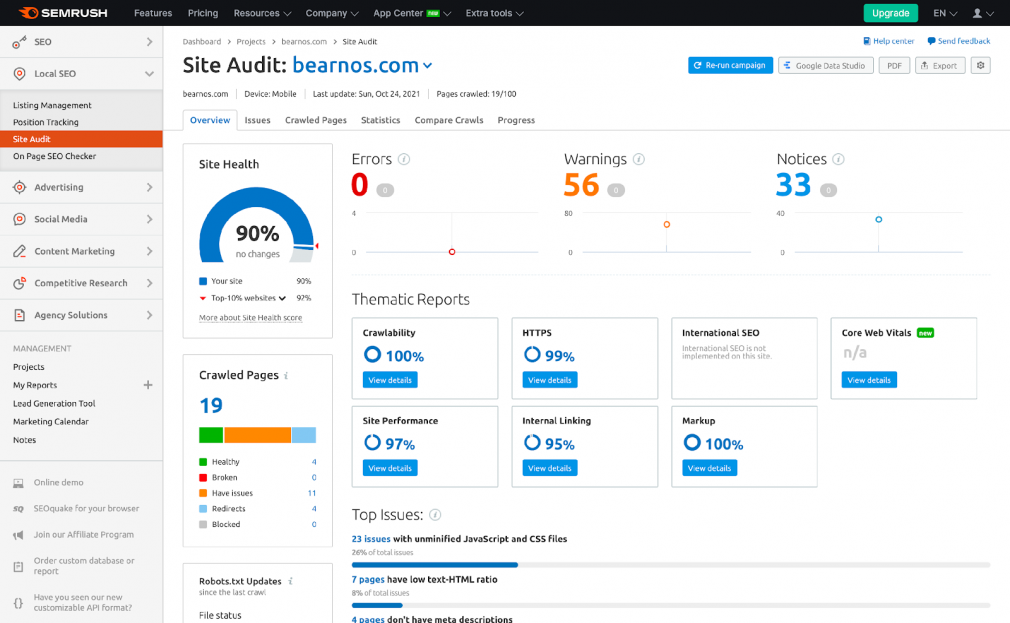Open the bearnos.com project dropdown
The height and width of the screenshot is (623, 1010).
(x=428, y=66)
